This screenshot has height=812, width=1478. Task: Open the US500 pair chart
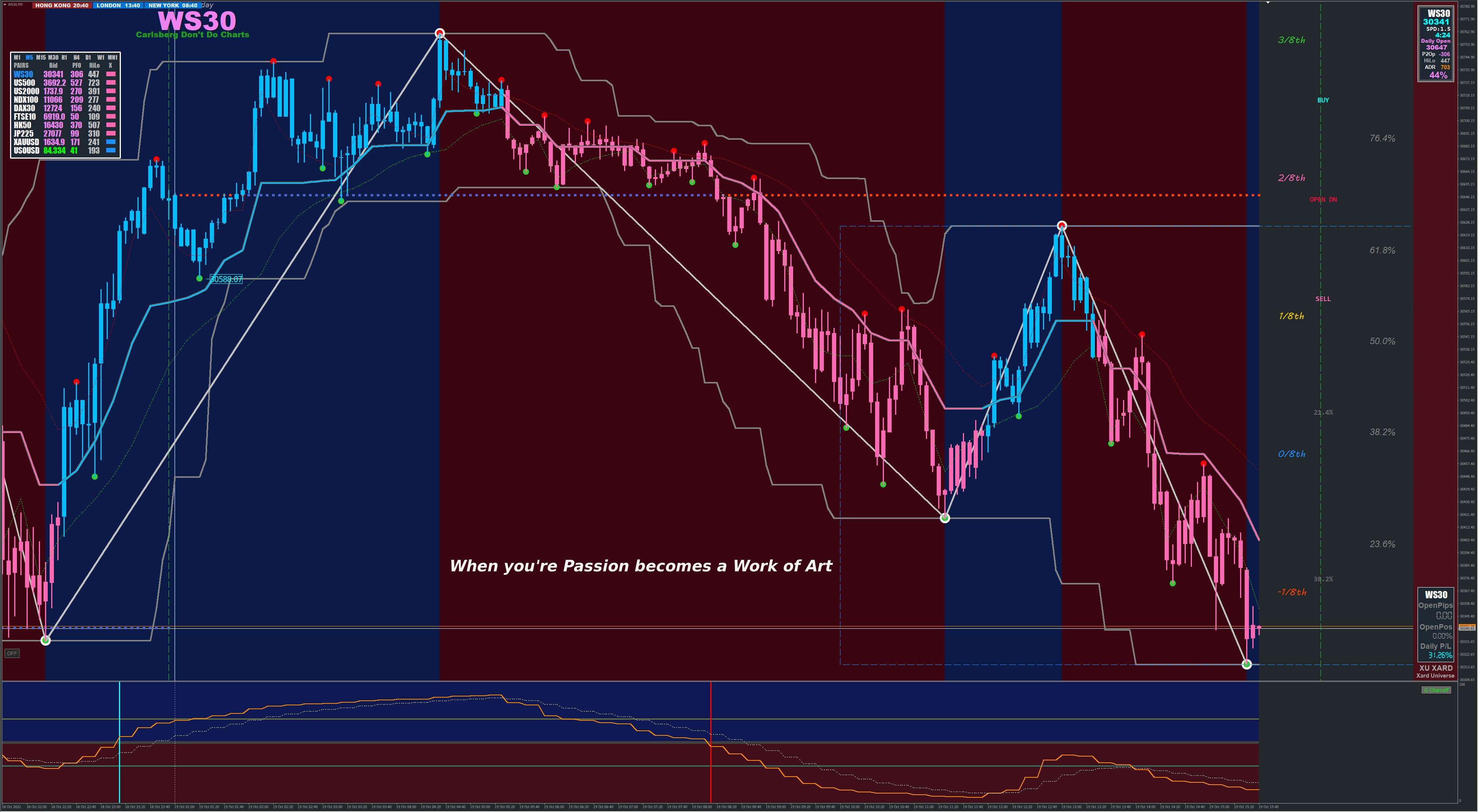(x=25, y=83)
